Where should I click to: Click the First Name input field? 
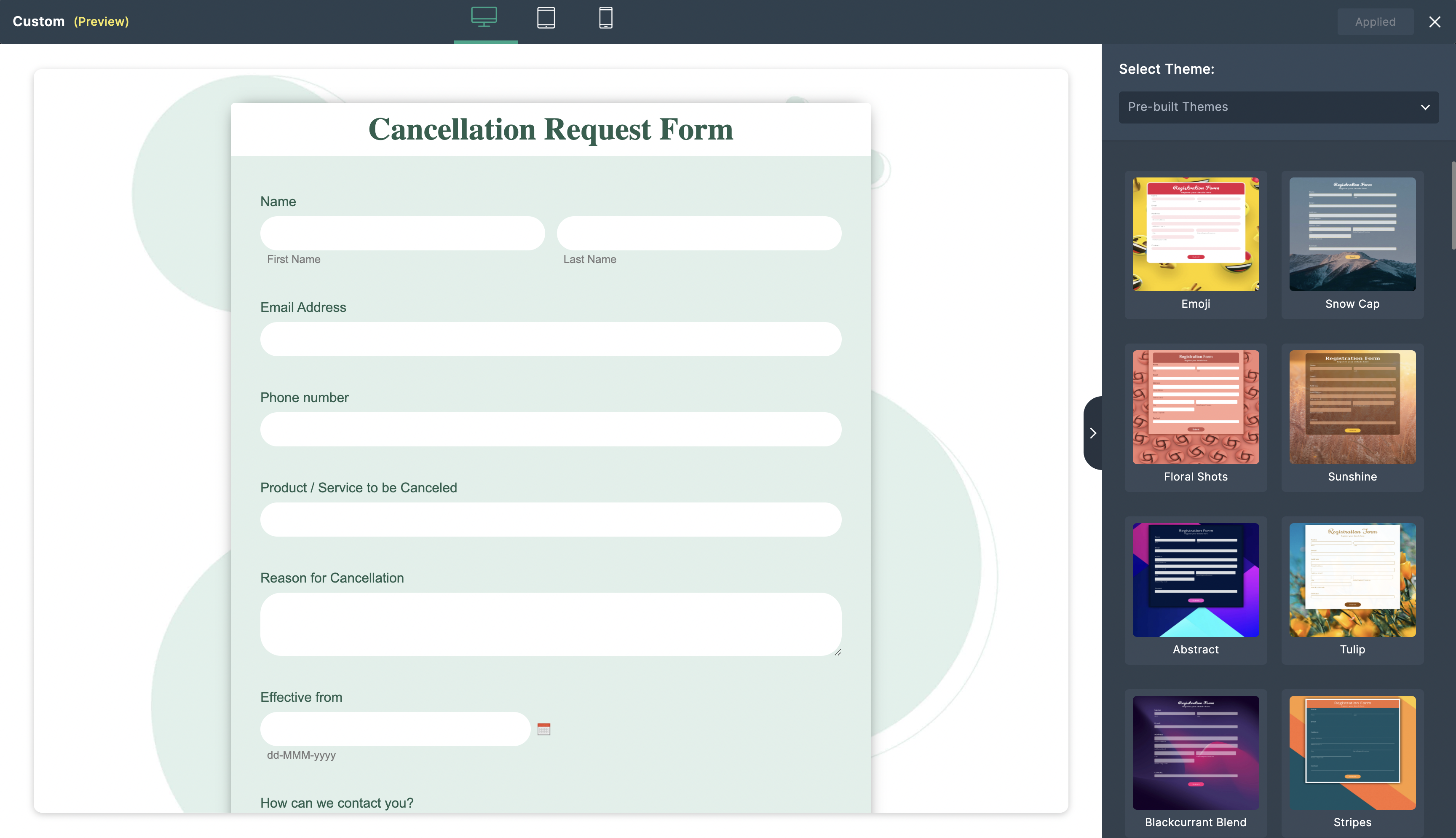pyautogui.click(x=402, y=233)
